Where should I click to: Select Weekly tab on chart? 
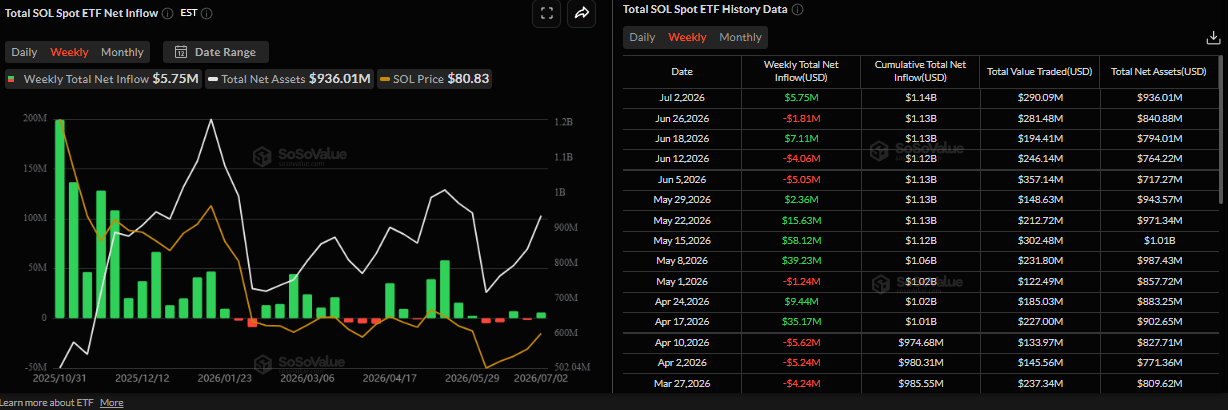(x=69, y=52)
